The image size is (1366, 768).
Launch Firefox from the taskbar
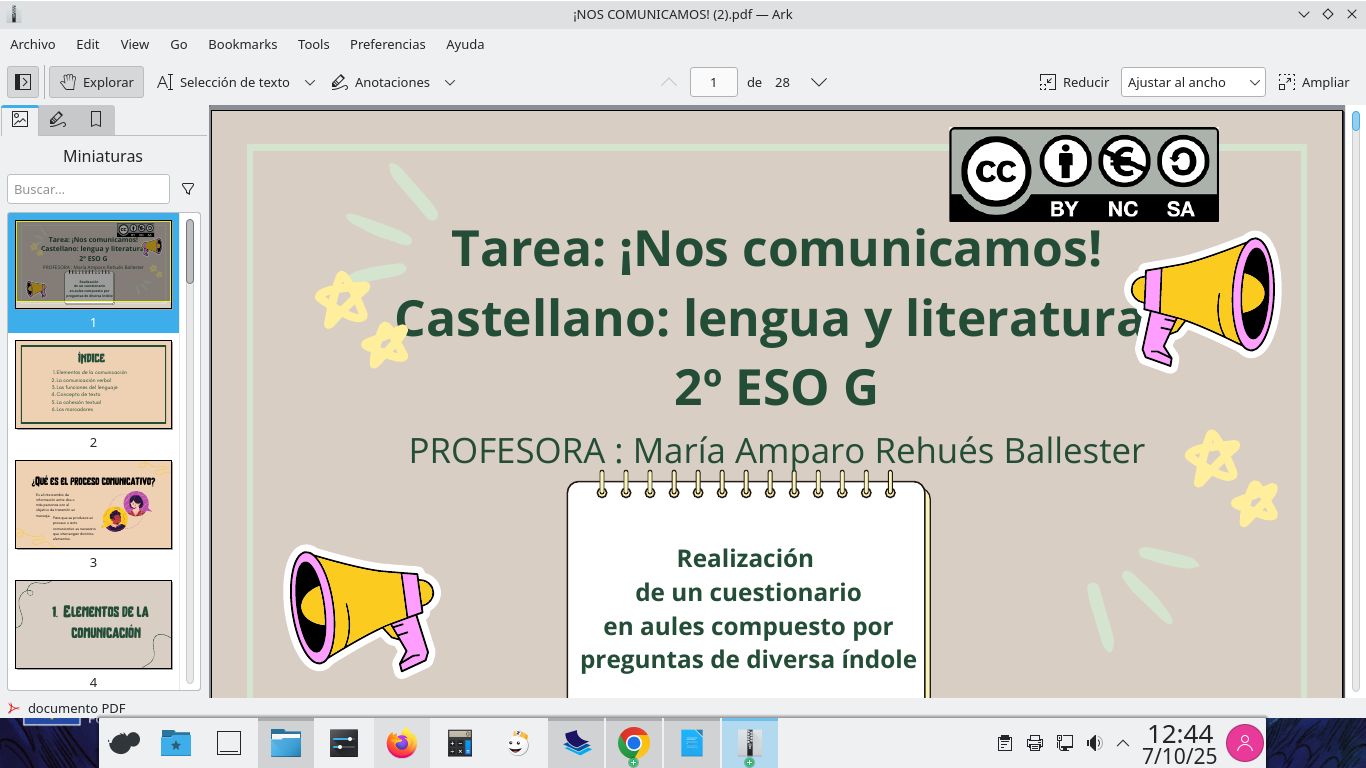point(402,743)
